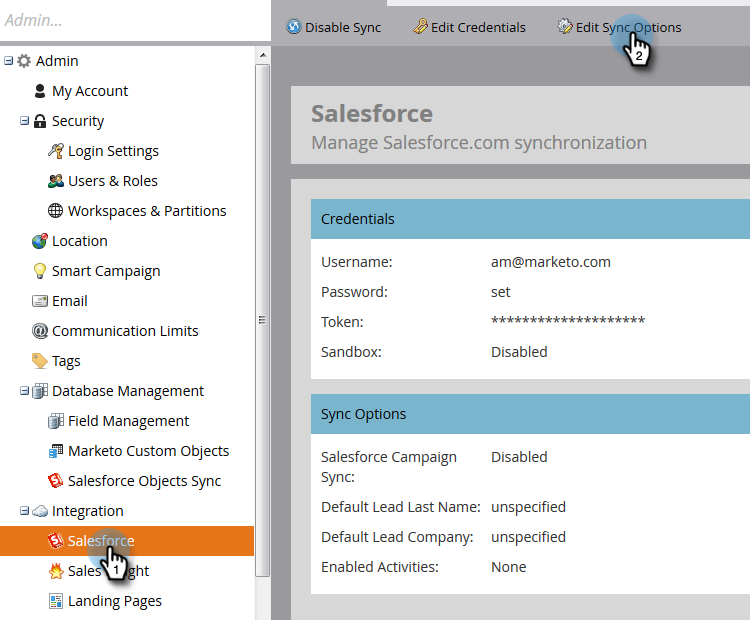Collapse the Integration tree node
This screenshot has height=620, width=750.
coord(24,511)
